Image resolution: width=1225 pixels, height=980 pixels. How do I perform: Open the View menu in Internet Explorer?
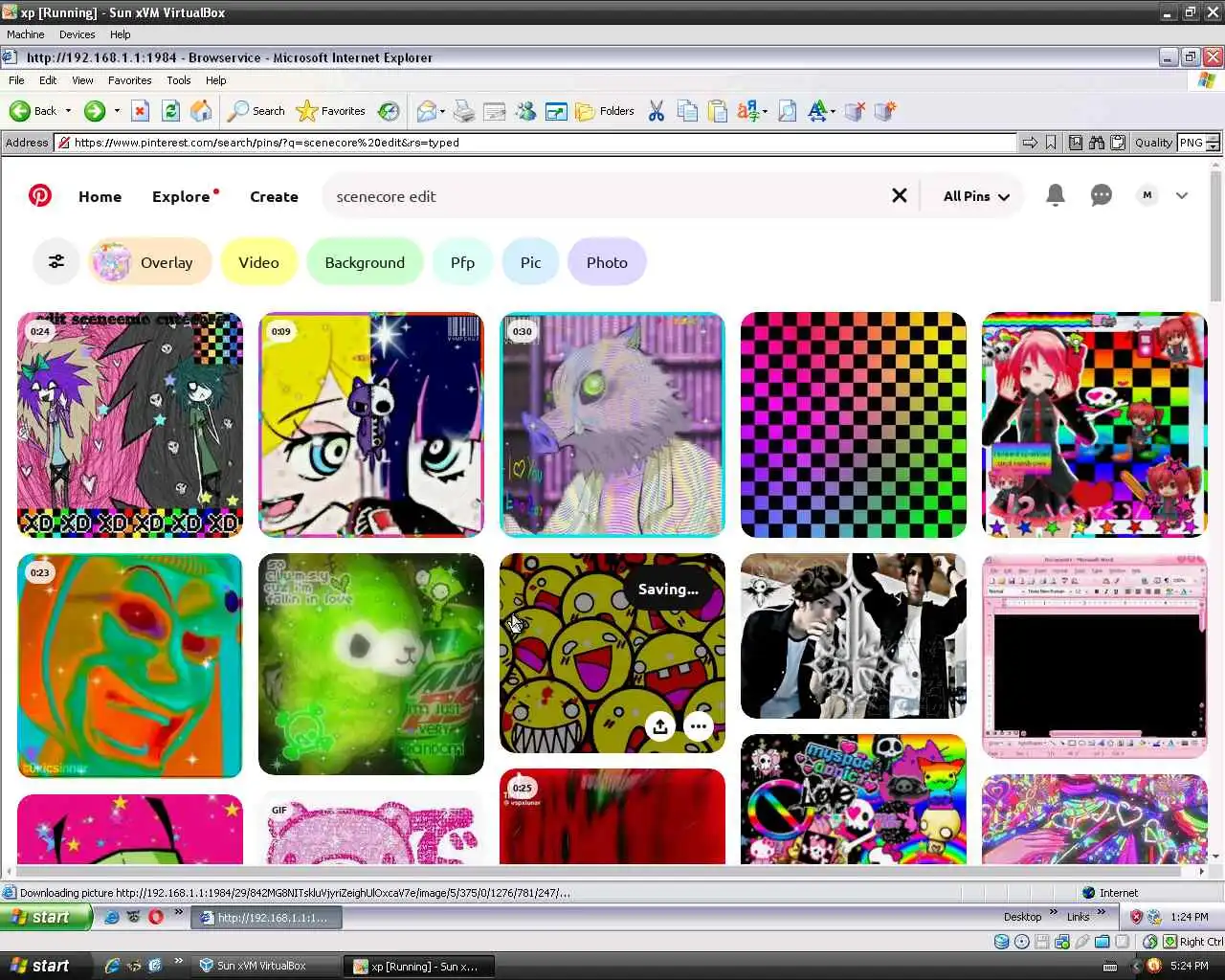pos(82,80)
